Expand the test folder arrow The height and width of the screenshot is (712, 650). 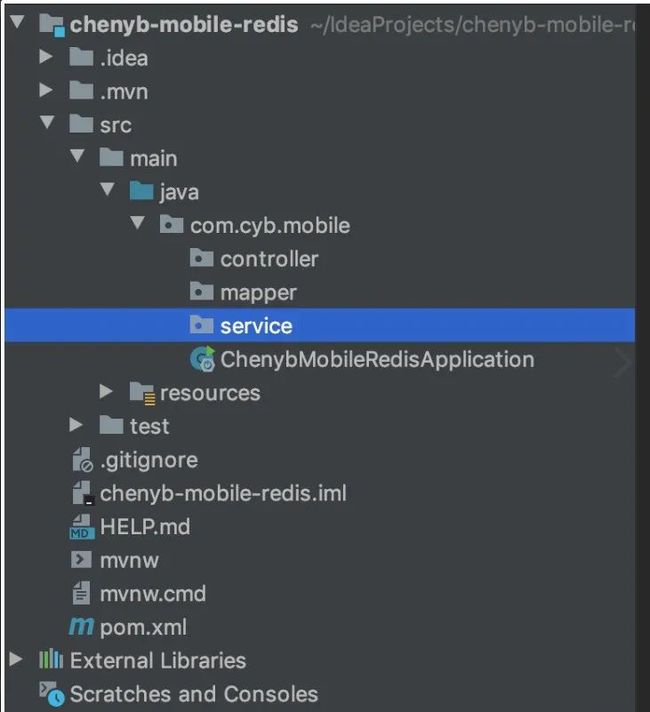click(76, 425)
